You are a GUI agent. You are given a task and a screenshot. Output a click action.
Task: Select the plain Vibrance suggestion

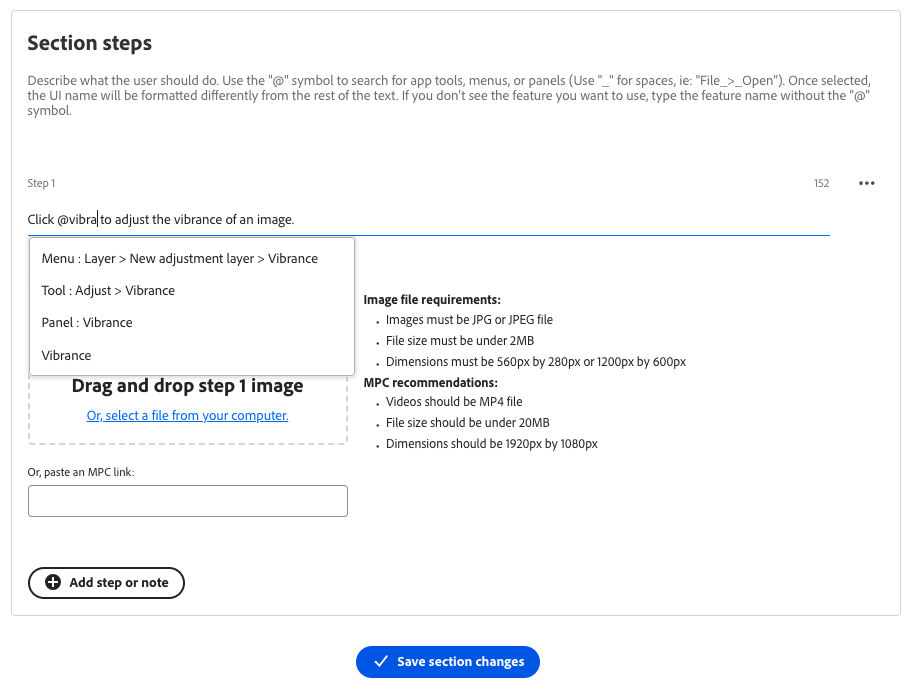click(67, 355)
